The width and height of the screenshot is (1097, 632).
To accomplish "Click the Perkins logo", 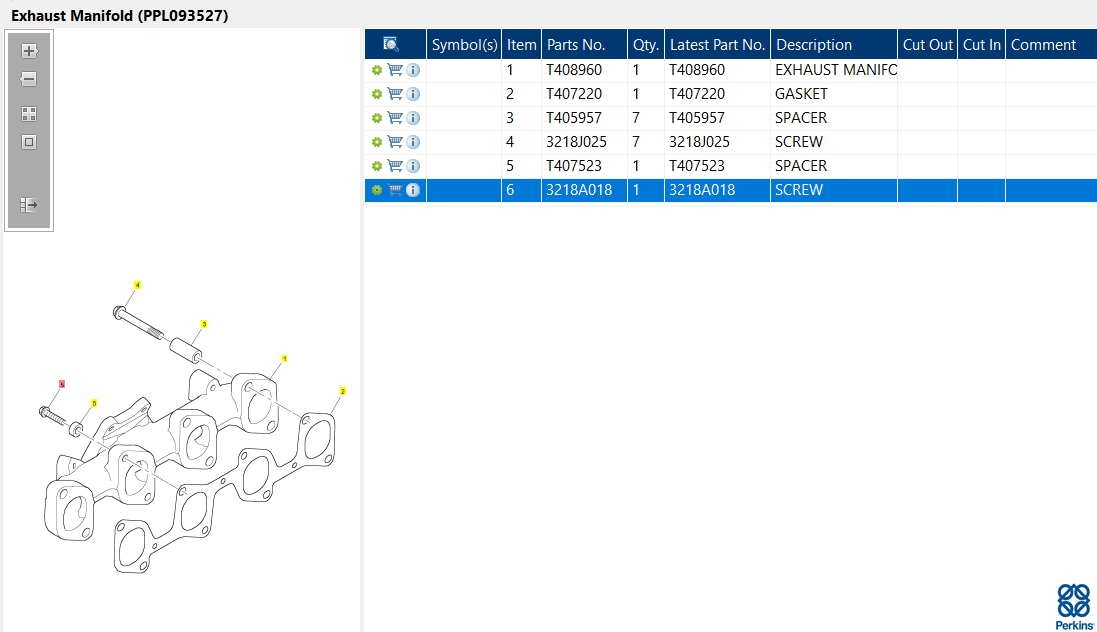I will [1074, 607].
